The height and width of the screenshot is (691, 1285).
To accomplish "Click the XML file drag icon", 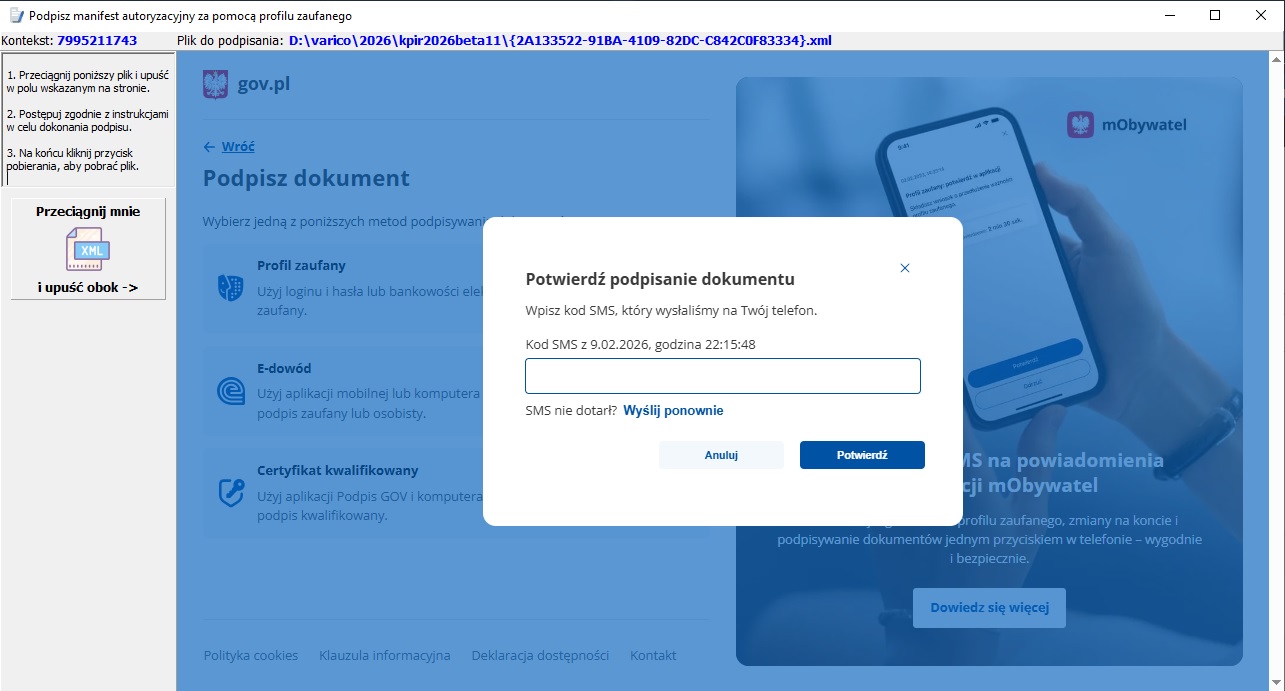I will [88, 249].
